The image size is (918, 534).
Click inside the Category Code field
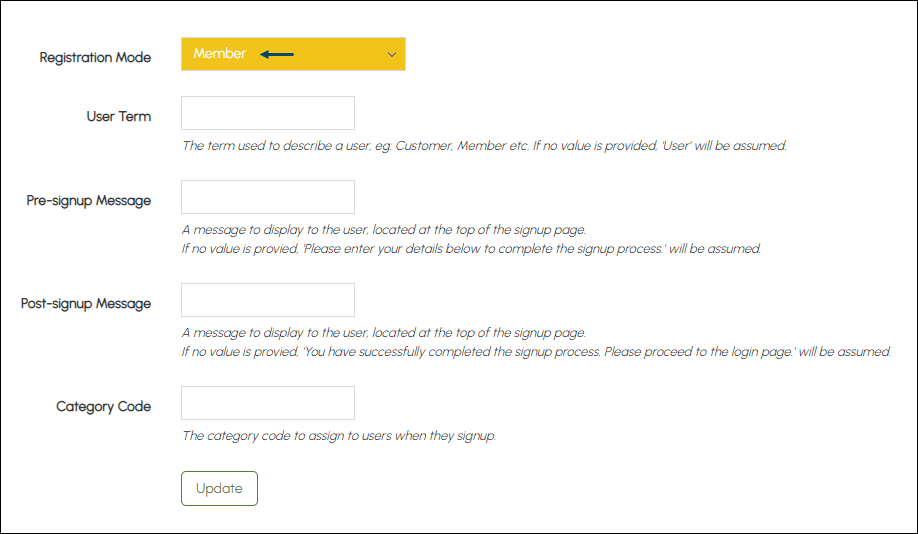click(268, 403)
